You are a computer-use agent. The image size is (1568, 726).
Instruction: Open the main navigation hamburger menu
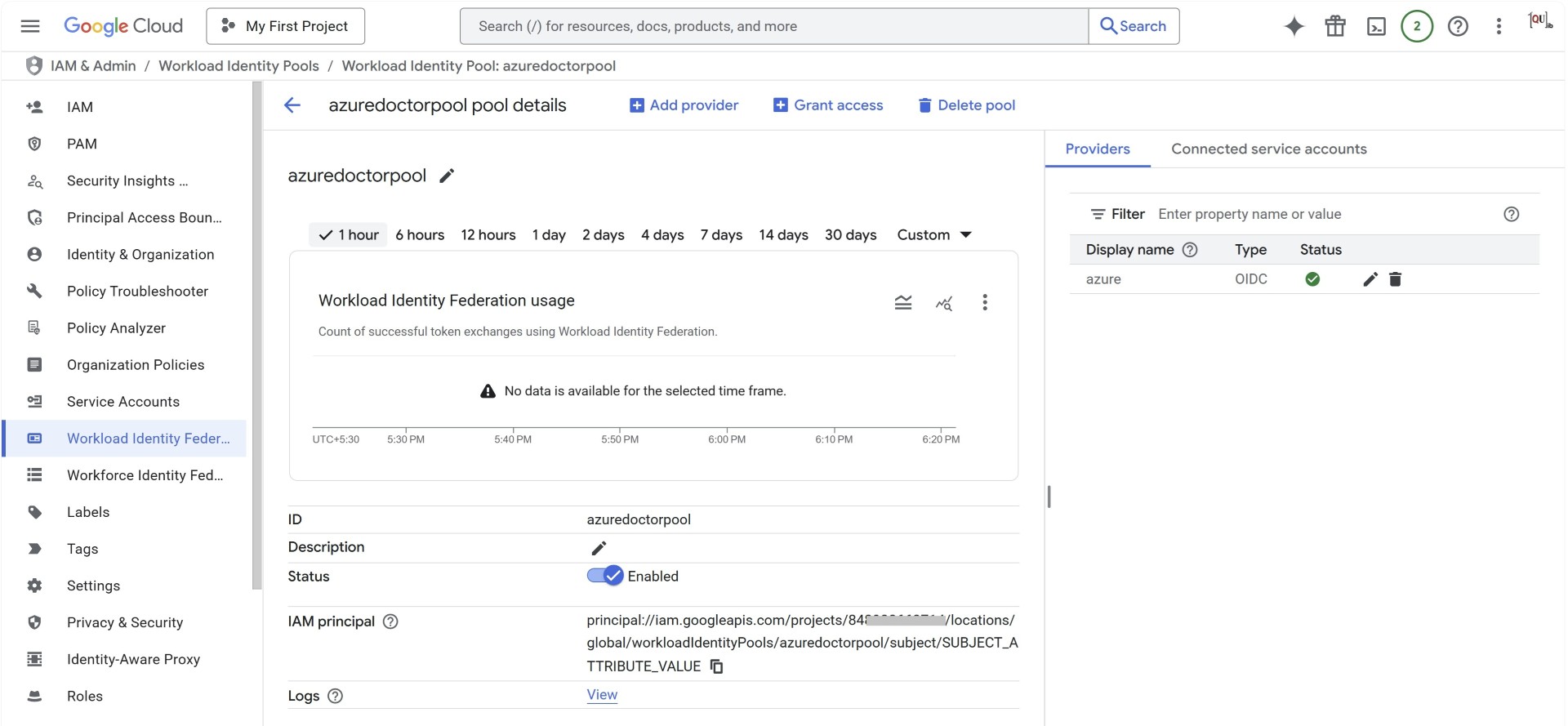point(30,26)
